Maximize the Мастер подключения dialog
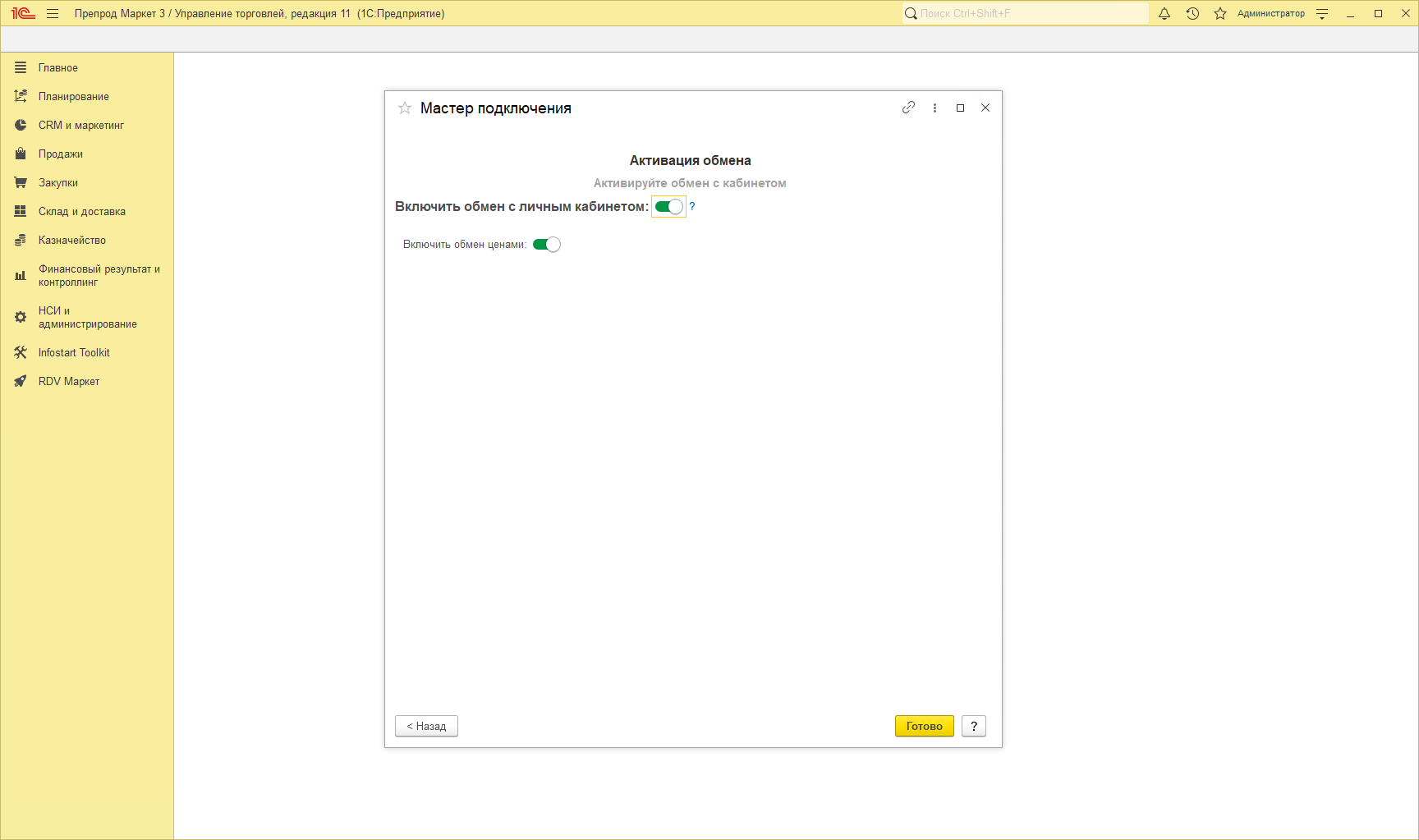Screen dimensions: 1419x840 tap(960, 108)
